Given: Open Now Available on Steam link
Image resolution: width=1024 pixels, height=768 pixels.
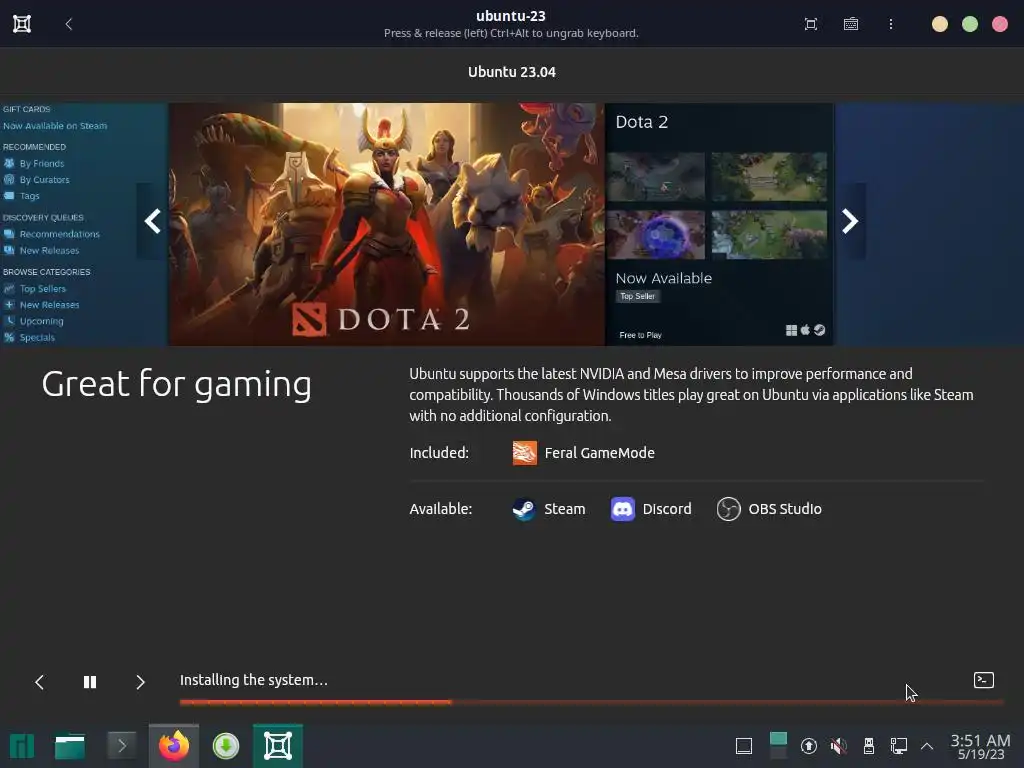Looking at the screenshot, I should click(55, 126).
